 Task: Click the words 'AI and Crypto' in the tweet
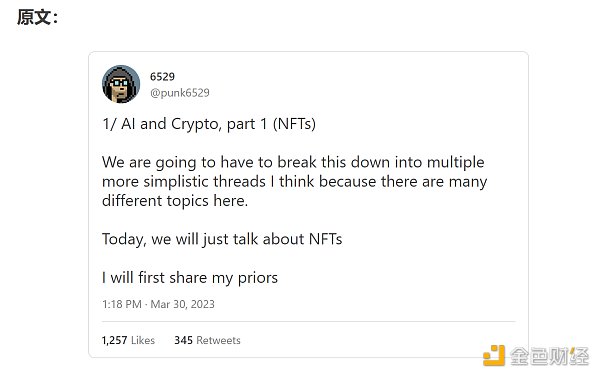pyautogui.click(x=171, y=124)
